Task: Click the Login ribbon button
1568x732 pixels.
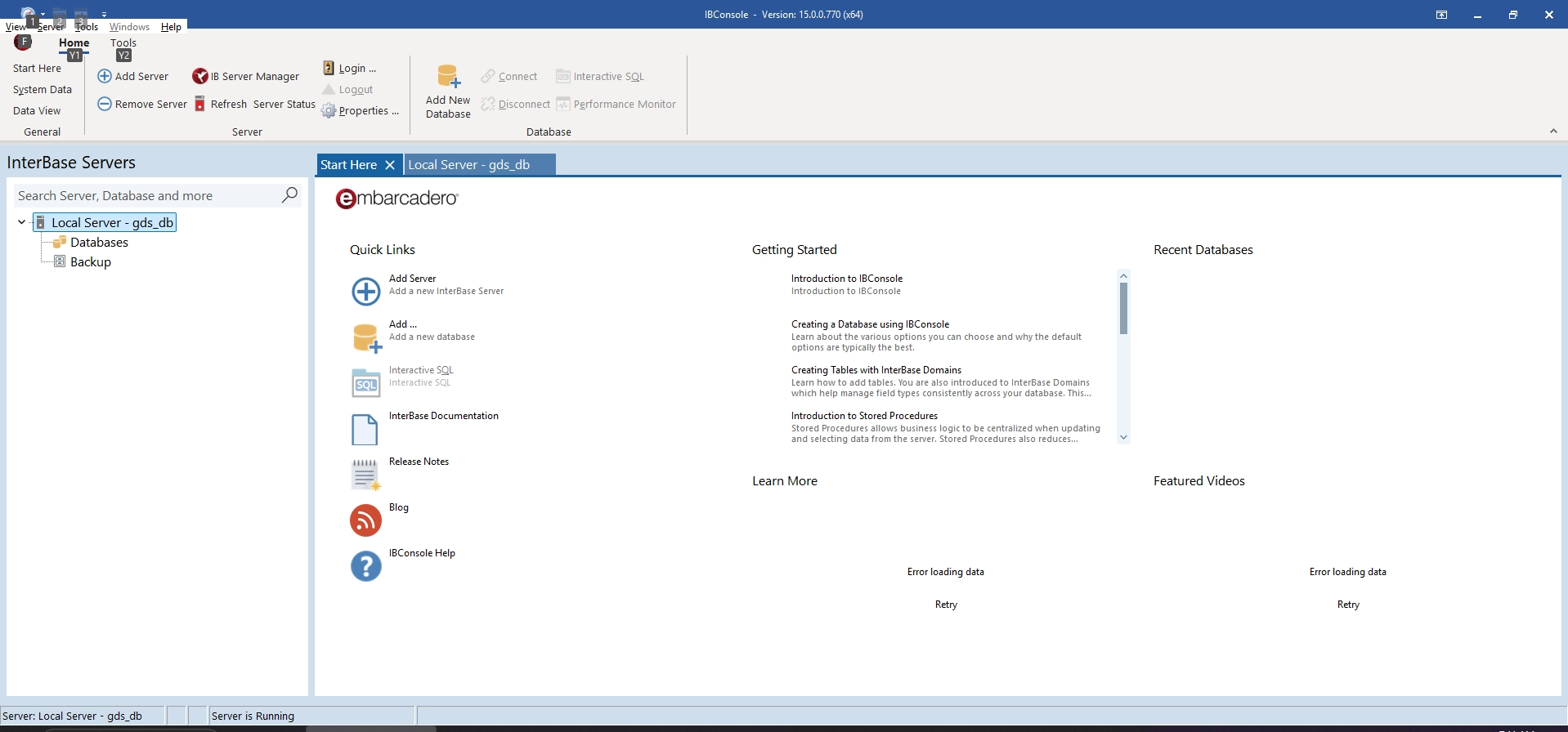Action: coord(350,68)
